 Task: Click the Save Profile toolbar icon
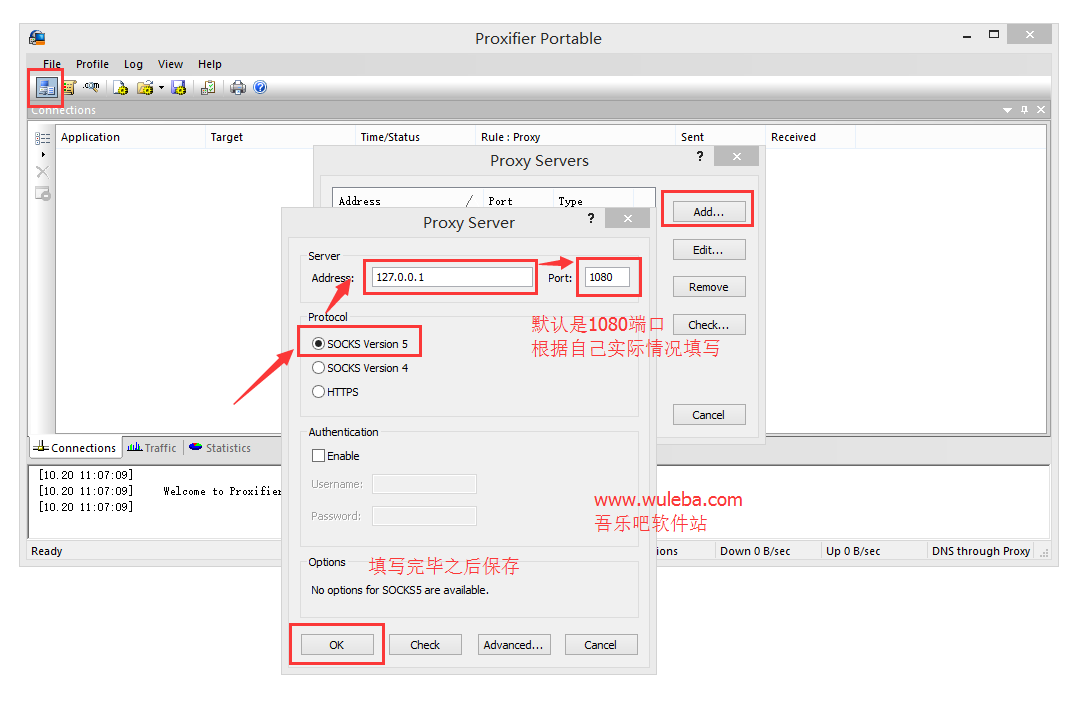(x=178, y=87)
